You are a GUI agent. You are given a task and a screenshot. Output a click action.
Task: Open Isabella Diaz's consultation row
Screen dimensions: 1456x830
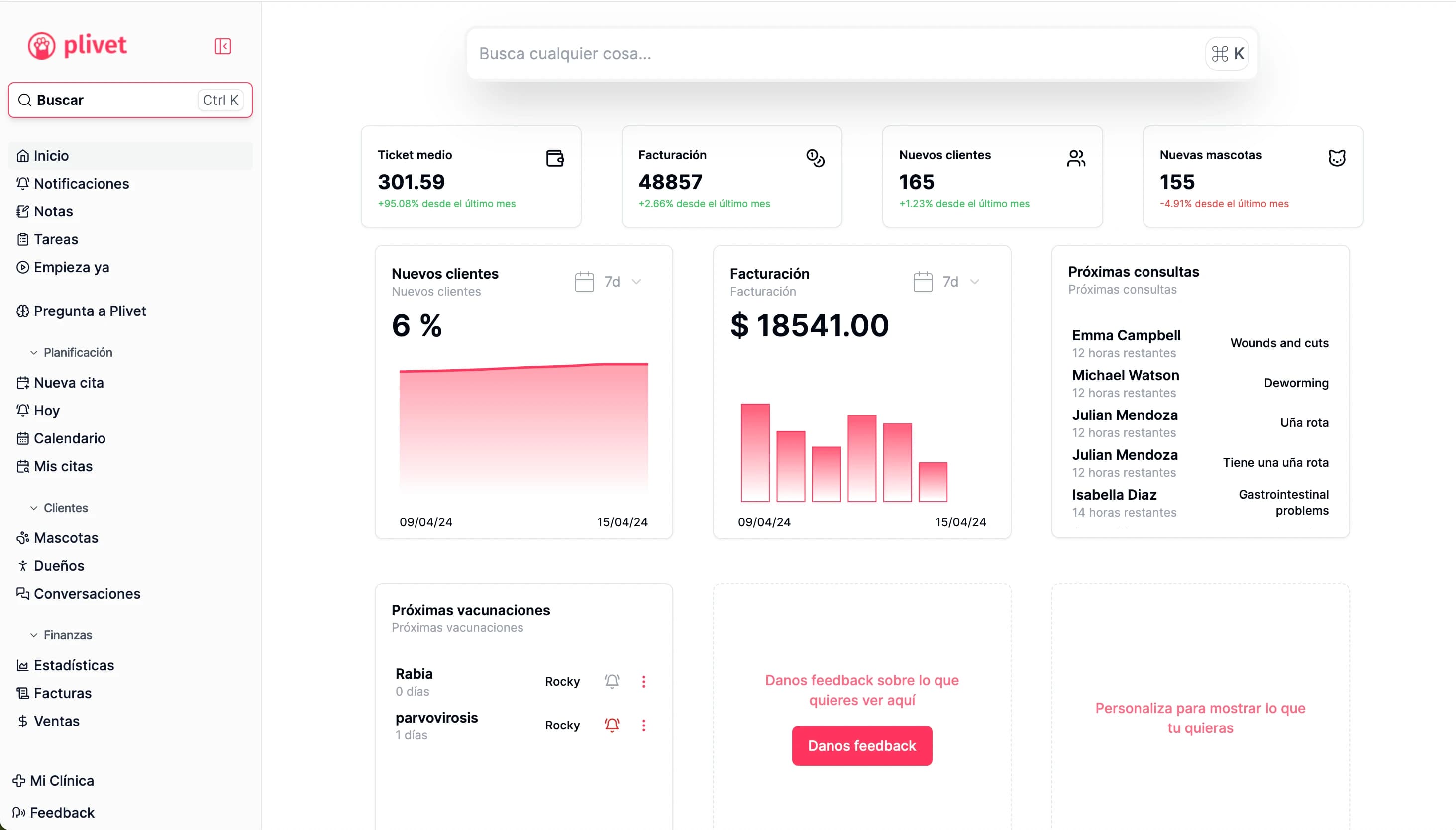tap(1200, 503)
